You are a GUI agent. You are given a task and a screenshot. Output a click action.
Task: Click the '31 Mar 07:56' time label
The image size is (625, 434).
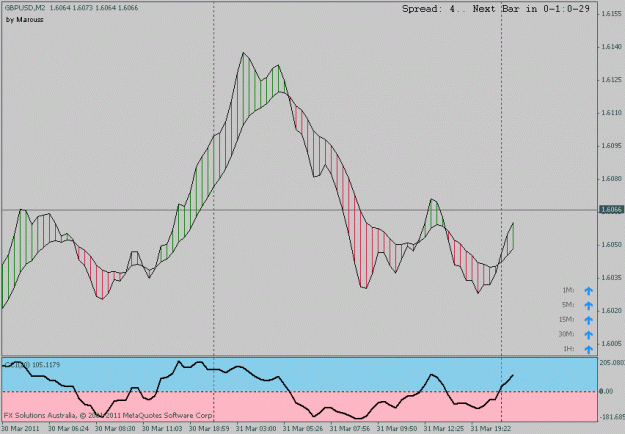point(350,429)
